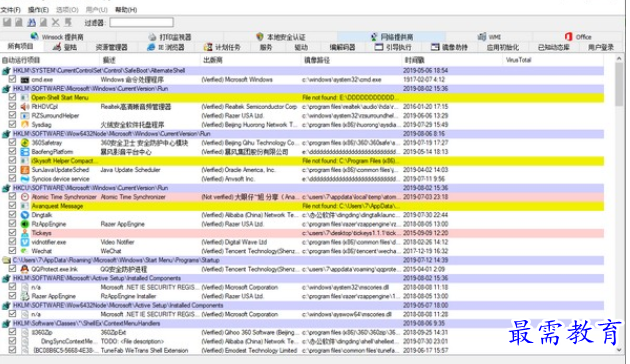This screenshot has width=630, height=364.
Task: Open the IE 浏览器 tab
Action: coord(166,47)
